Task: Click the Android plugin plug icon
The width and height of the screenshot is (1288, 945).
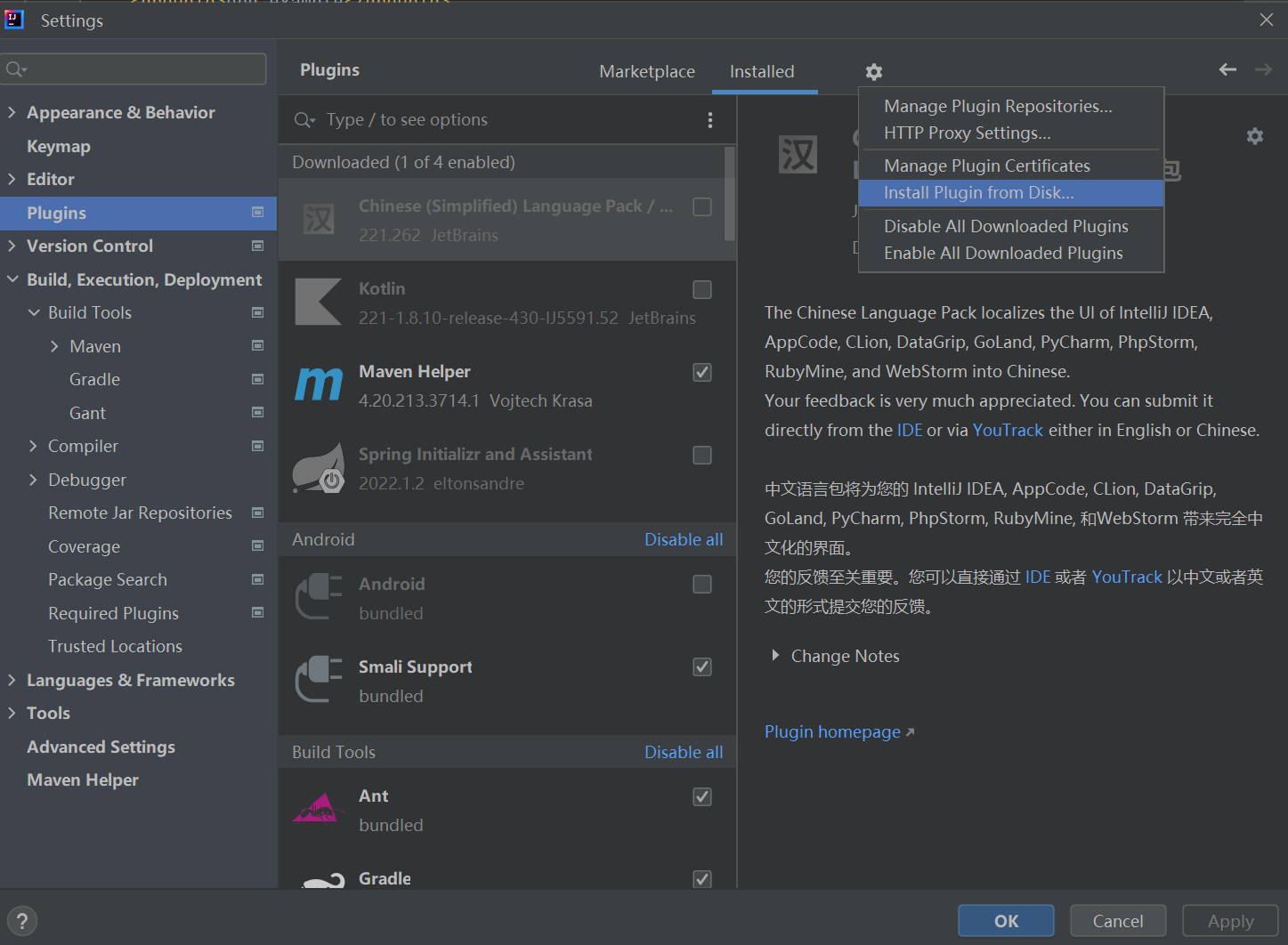Action: [x=319, y=597]
